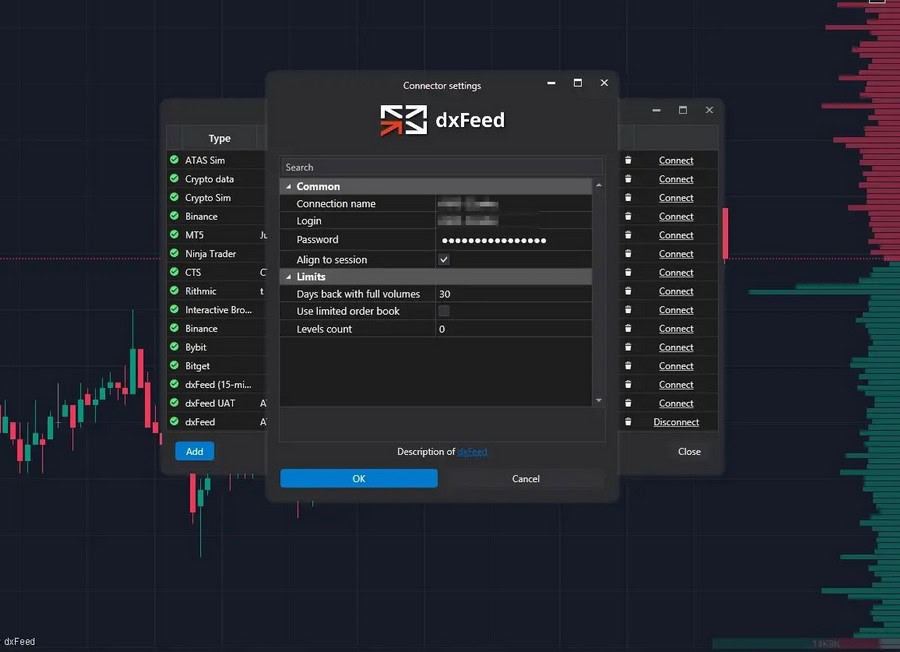Screen dimensions: 900x652
Task: Click the Levels count value field
Action: click(x=514, y=329)
